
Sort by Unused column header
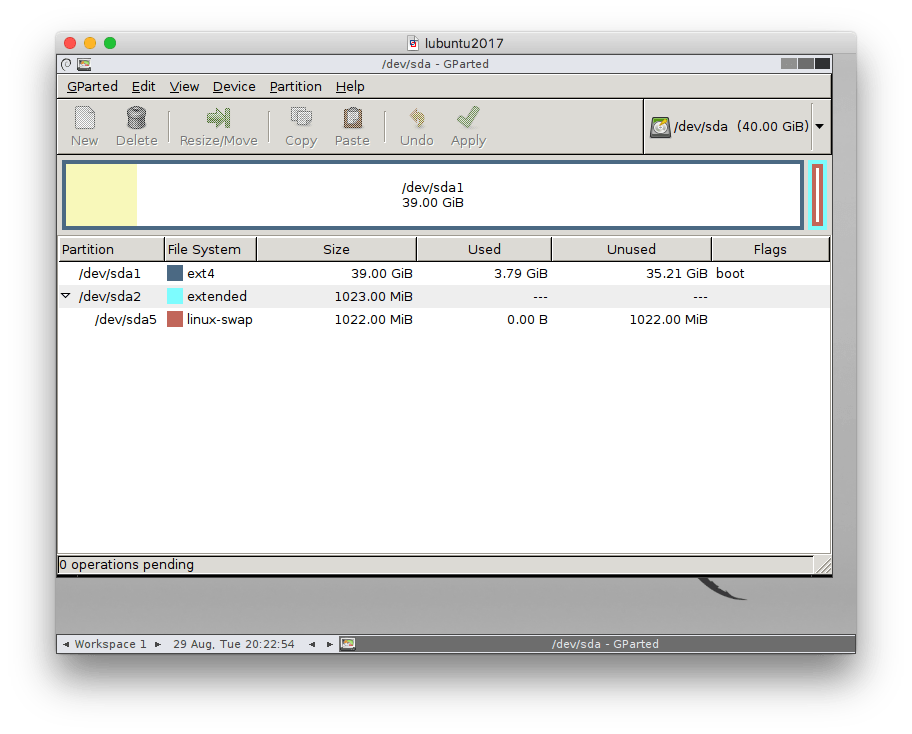coord(631,250)
